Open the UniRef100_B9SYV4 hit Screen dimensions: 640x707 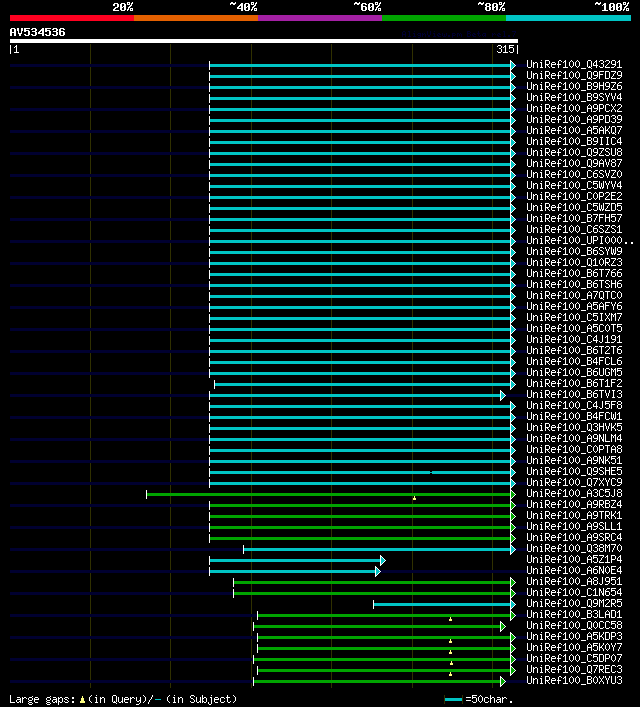(x=574, y=97)
